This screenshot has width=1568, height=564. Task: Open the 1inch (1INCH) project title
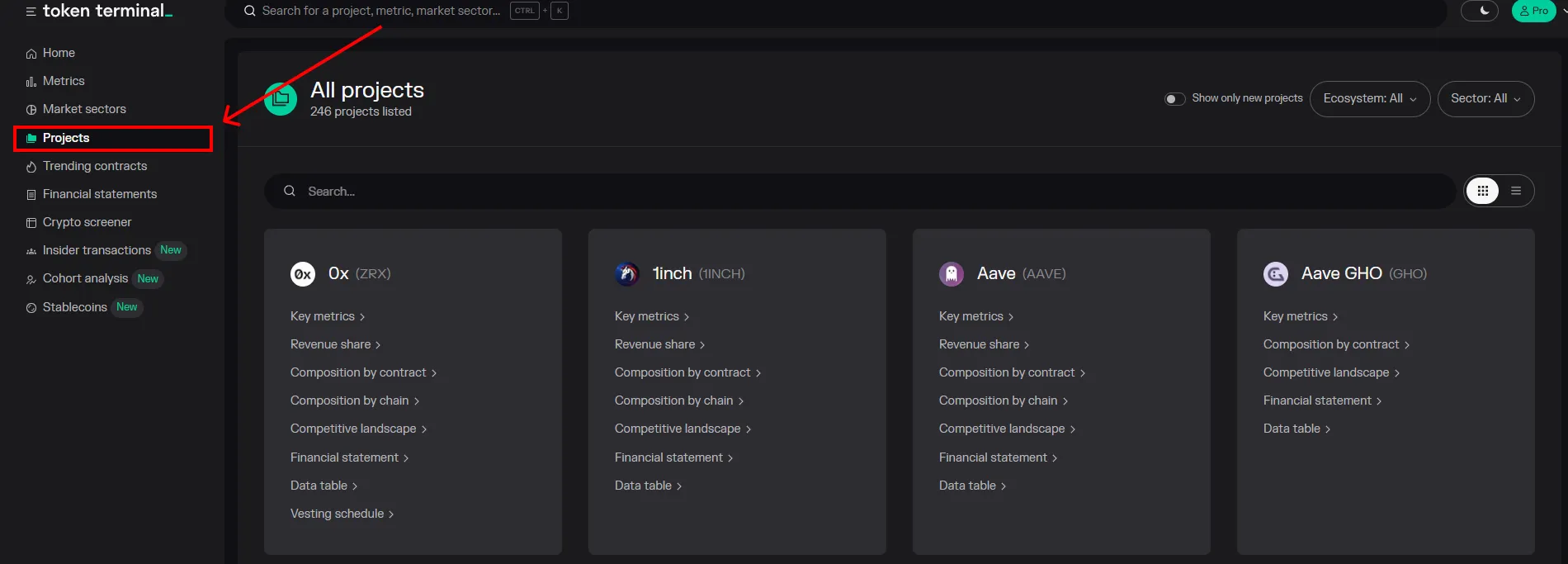point(699,273)
